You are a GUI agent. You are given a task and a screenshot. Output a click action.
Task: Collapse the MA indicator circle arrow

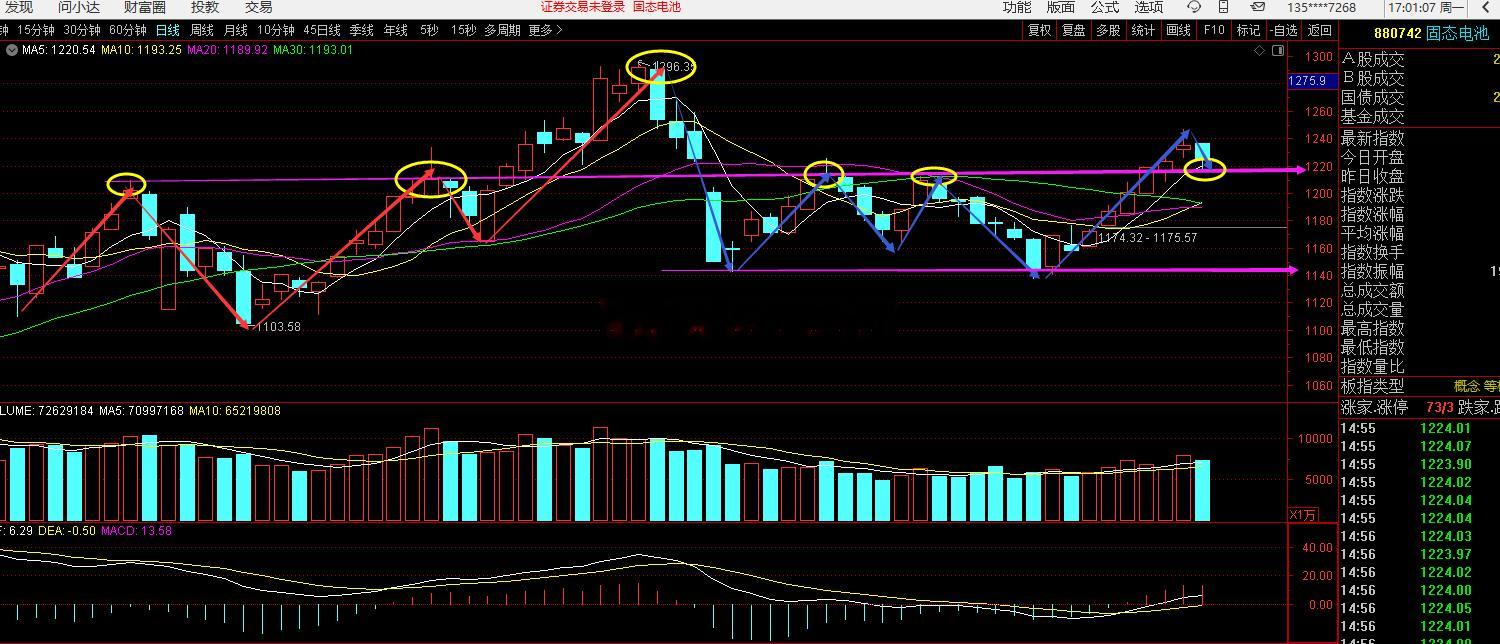coord(11,49)
